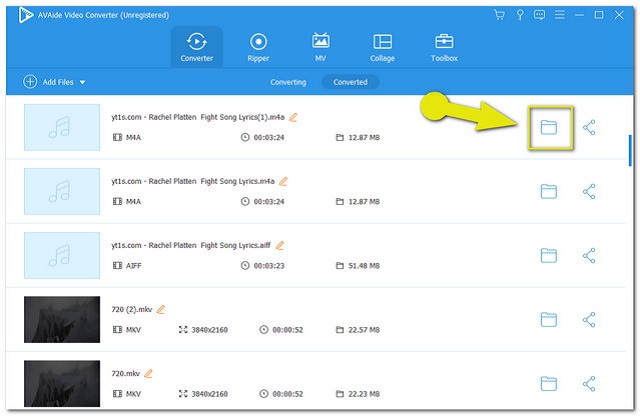The height and width of the screenshot is (416, 640).
Task: Click the 00:03:23 duration value
Action: (269, 266)
